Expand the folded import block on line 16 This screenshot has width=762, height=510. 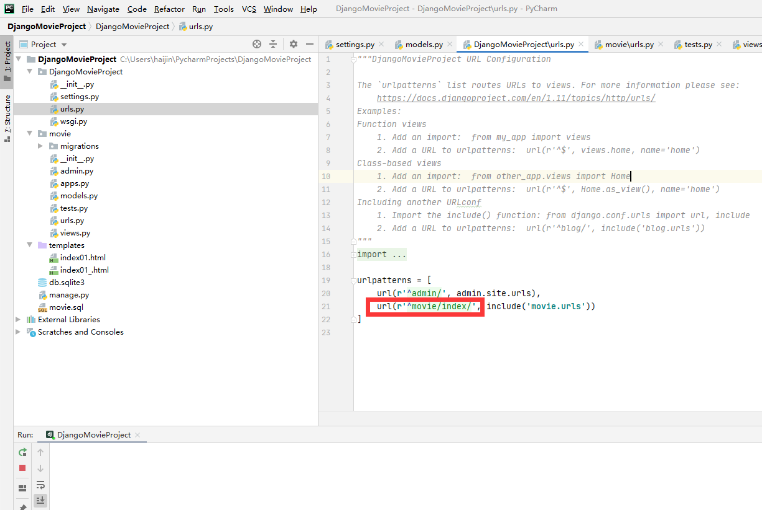click(x=353, y=255)
